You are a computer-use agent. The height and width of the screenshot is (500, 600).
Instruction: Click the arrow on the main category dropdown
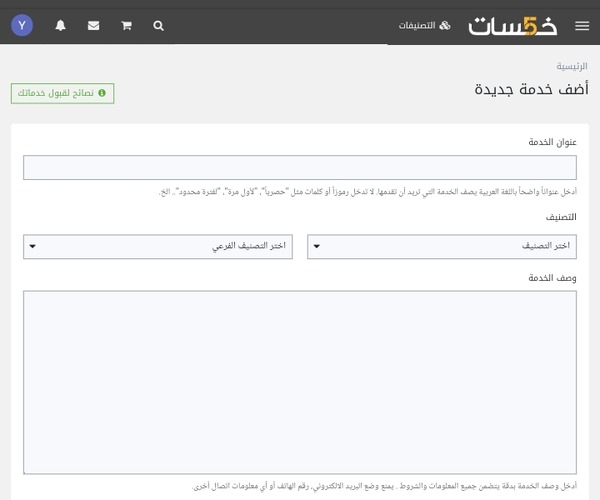click(x=317, y=246)
